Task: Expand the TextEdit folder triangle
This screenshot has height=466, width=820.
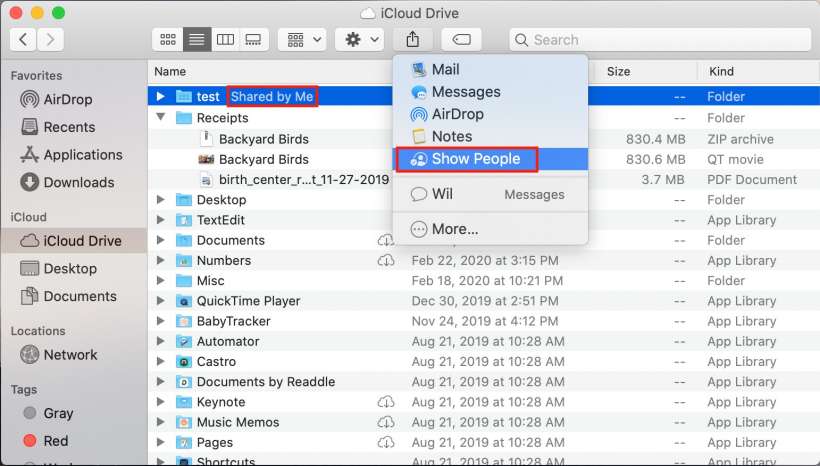Action: click(161, 220)
